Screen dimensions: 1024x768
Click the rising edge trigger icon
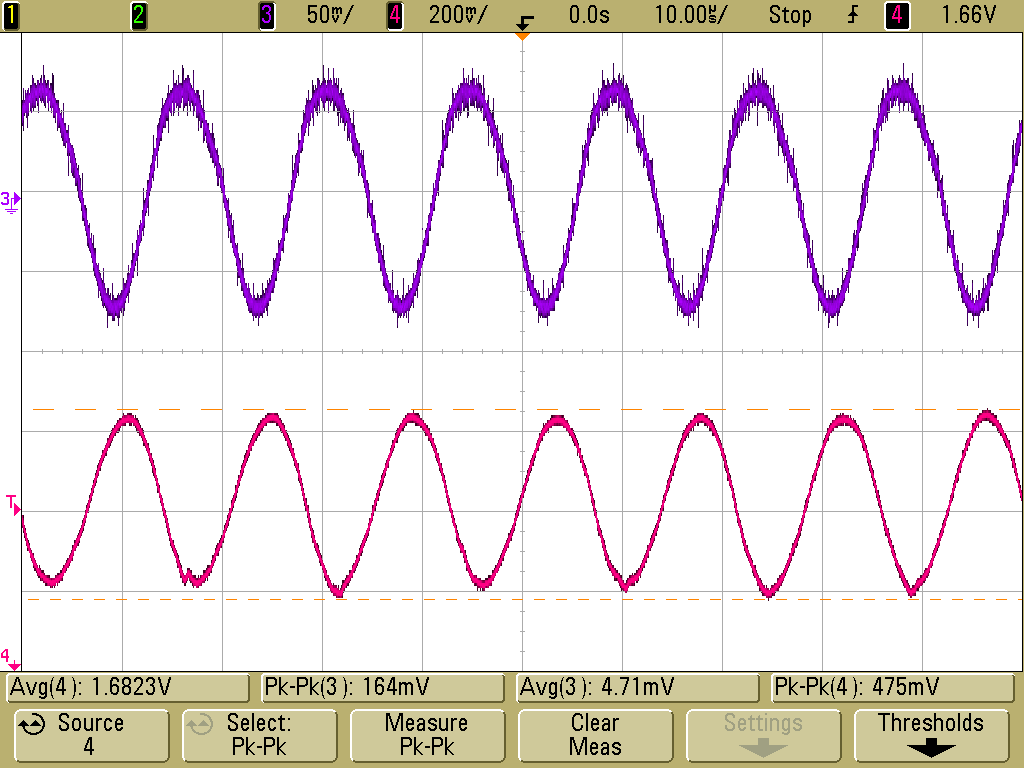click(x=852, y=15)
